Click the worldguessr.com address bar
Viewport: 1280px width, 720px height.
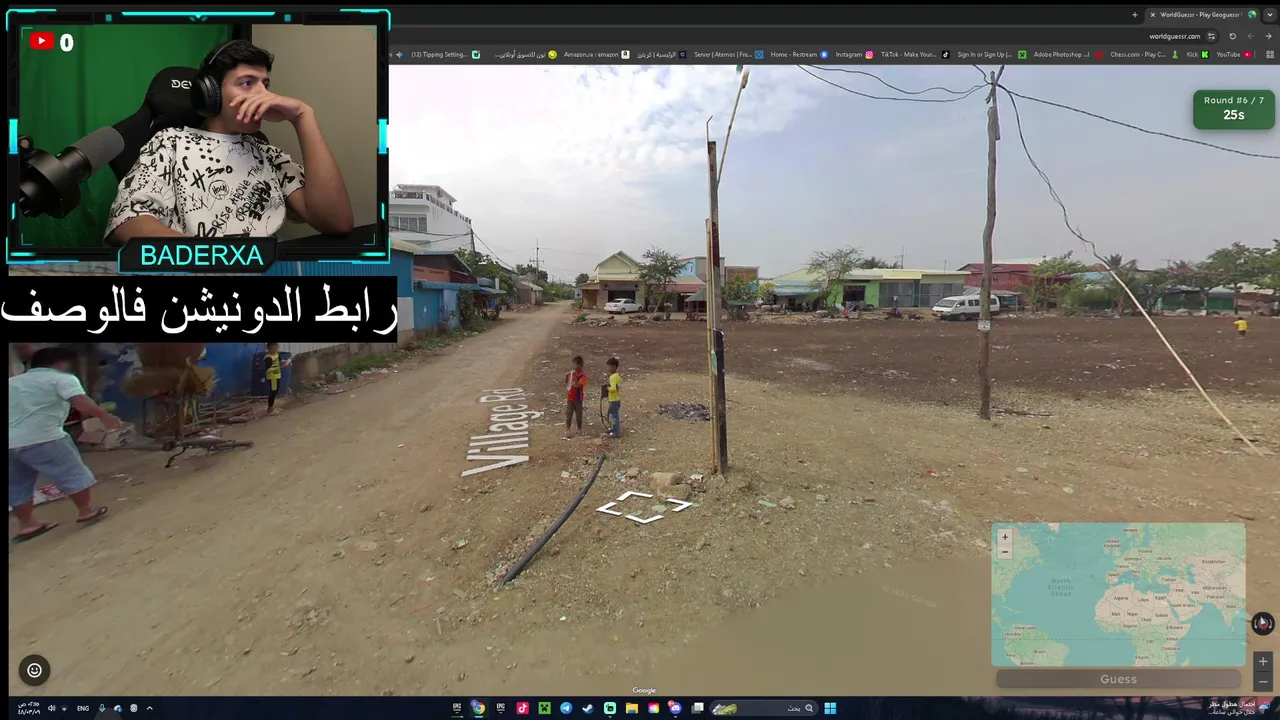[x=1175, y=36]
